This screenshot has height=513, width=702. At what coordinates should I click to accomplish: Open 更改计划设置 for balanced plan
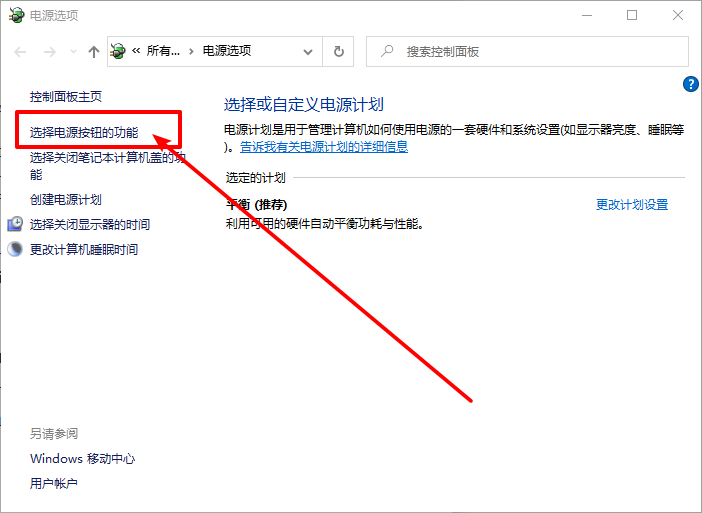coord(631,205)
